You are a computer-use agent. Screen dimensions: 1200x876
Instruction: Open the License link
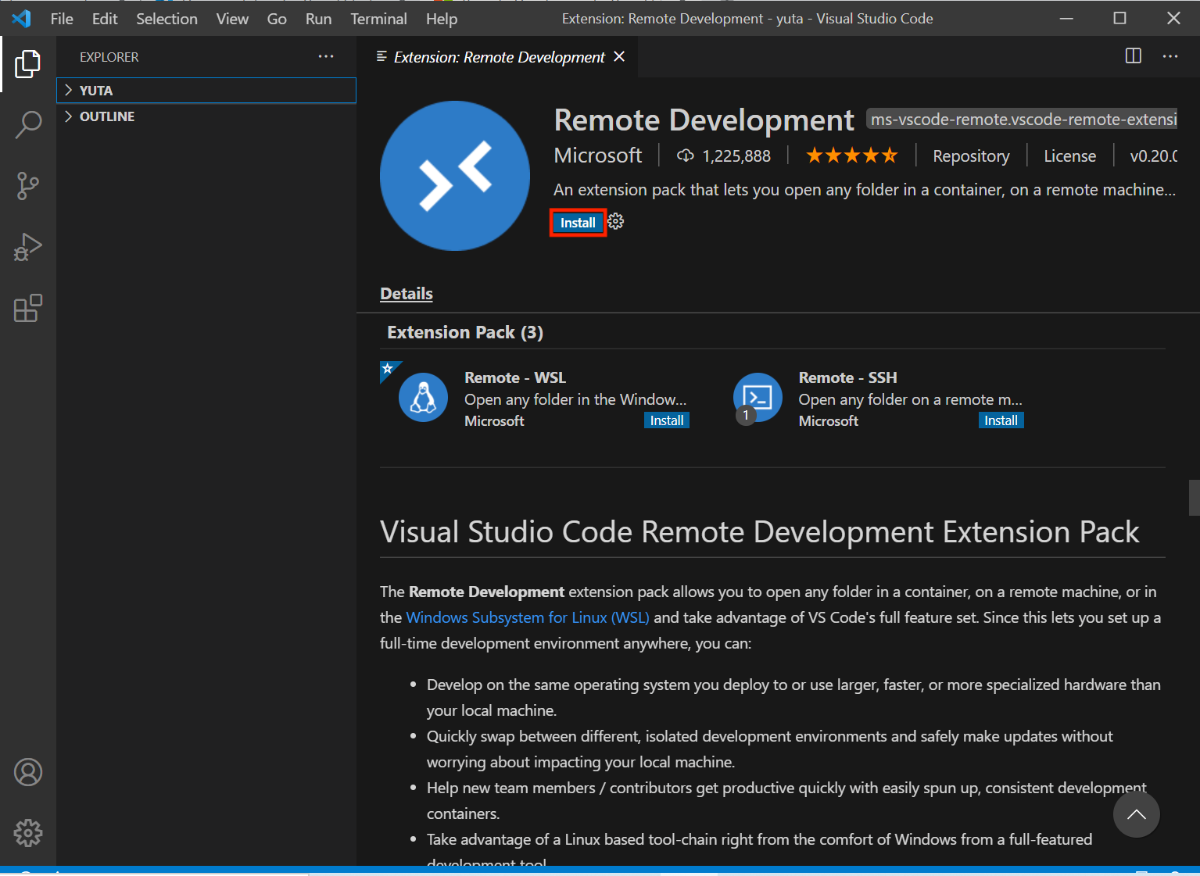(x=1070, y=156)
